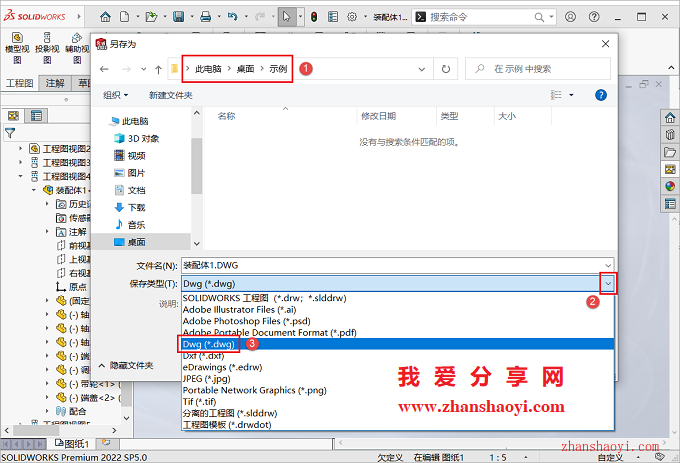Open the recent locations chevron dropdown

[144, 69]
